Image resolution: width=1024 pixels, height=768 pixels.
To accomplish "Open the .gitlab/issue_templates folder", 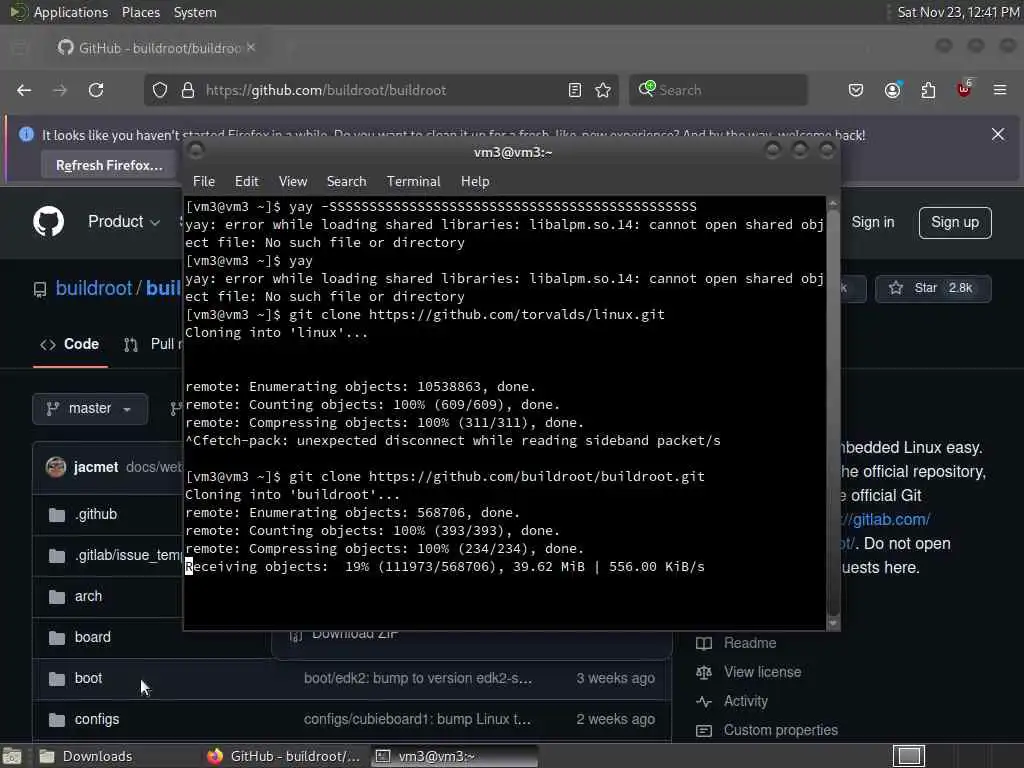I will 128,555.
